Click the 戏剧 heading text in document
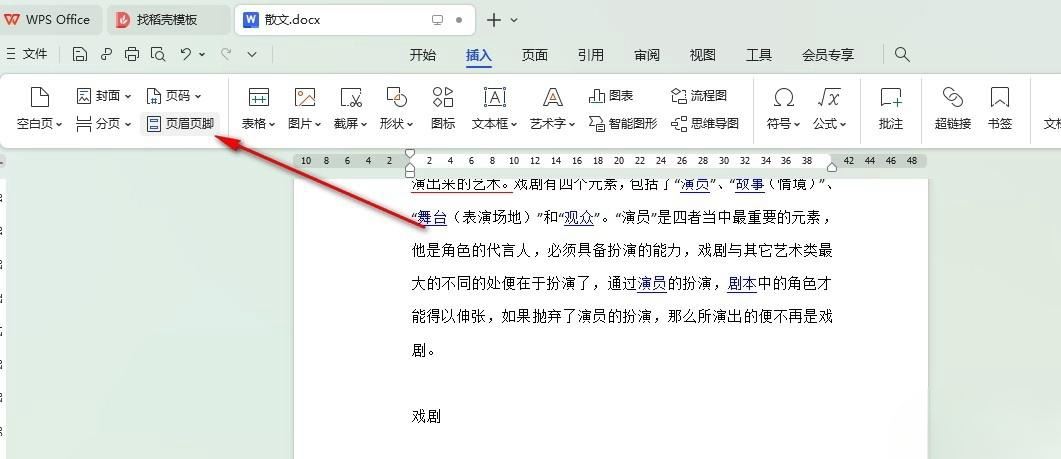 426,416
